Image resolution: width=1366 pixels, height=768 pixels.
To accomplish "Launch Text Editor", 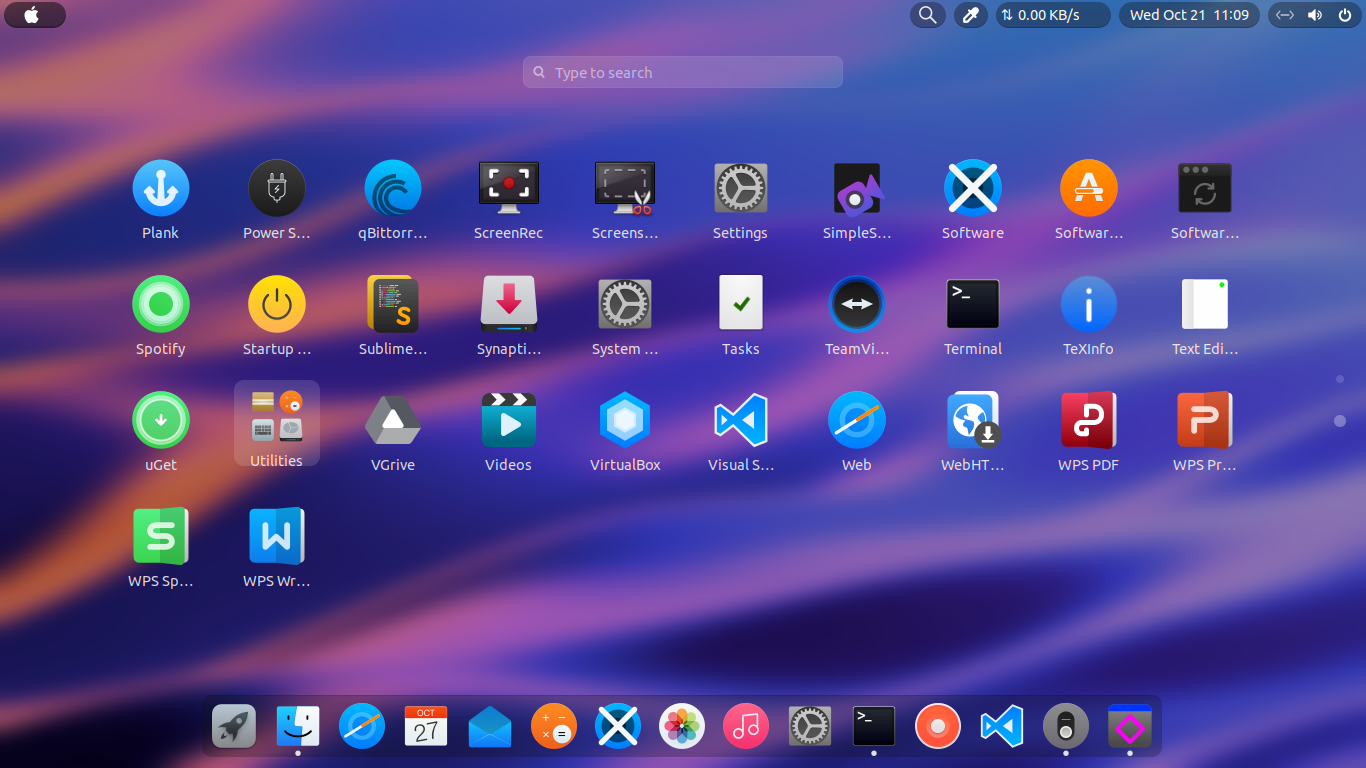I will pyautogui.click(x=1204, y=304).
